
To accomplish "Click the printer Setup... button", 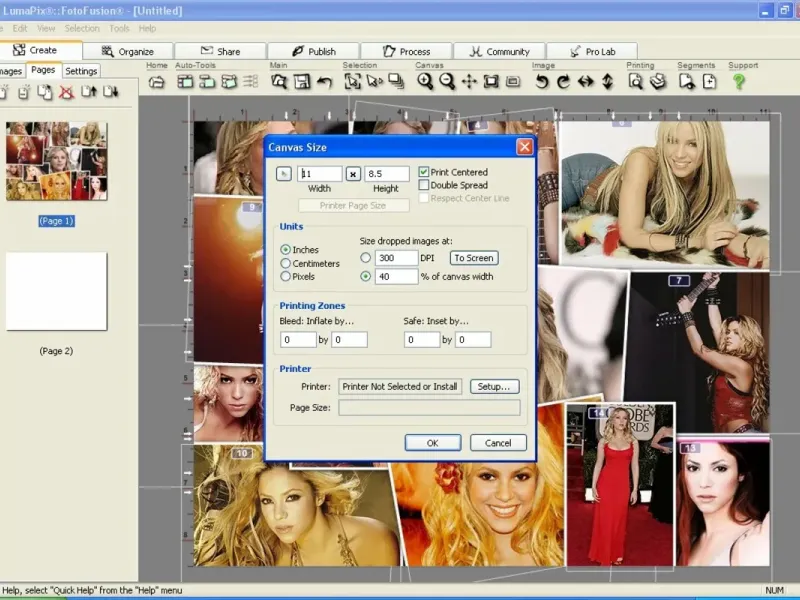I will pyautogui.click(x=493, y=386).
